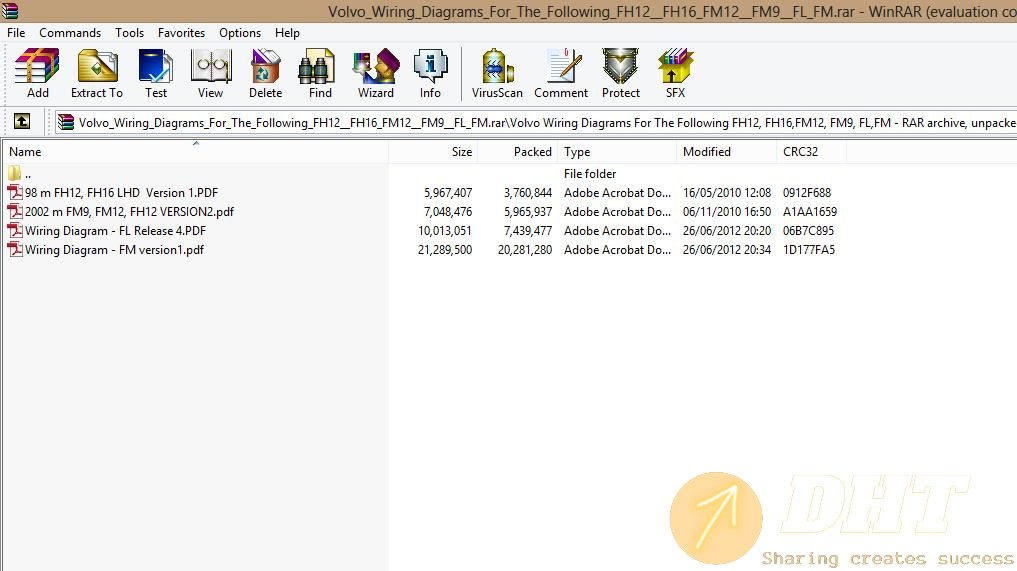1017x571 pixels.
Task: Click packed value 7,439,477
Action: [x=528, y=230]
